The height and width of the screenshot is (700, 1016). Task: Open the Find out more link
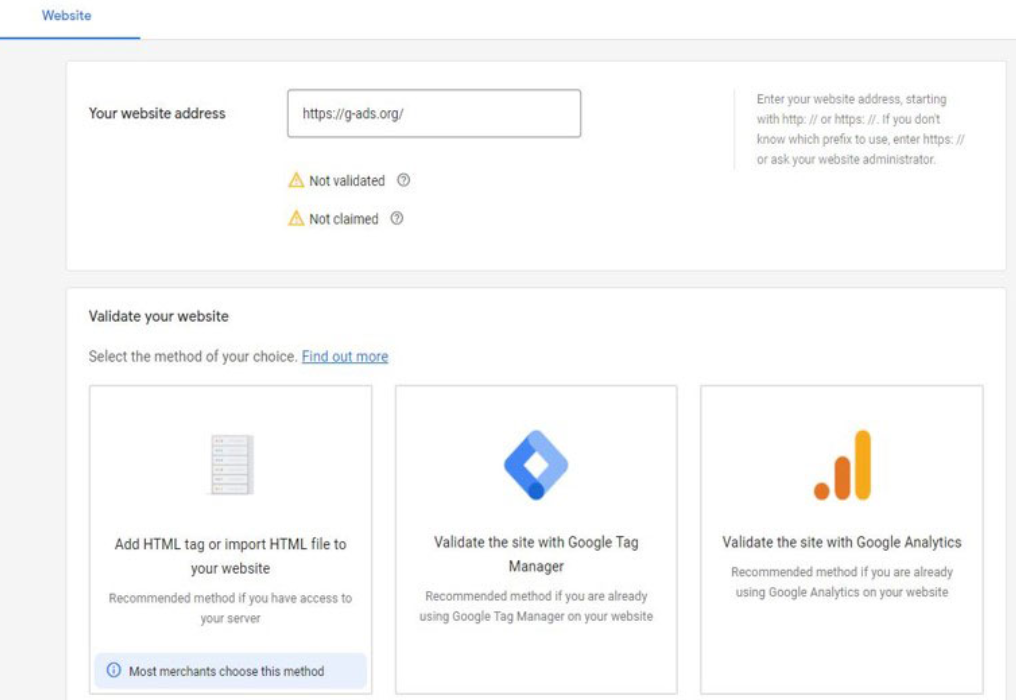pos(345,357)
